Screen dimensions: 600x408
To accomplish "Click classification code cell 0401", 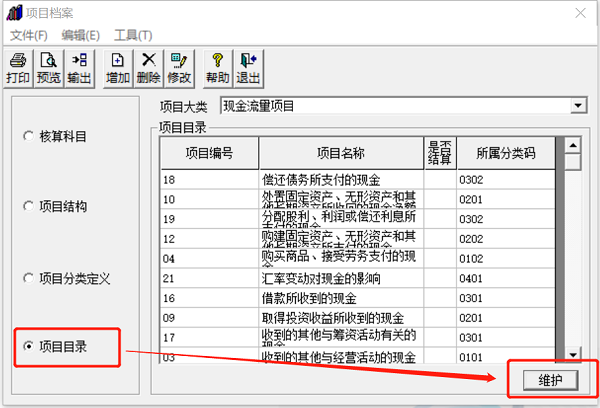I will [x=506, y=278].
